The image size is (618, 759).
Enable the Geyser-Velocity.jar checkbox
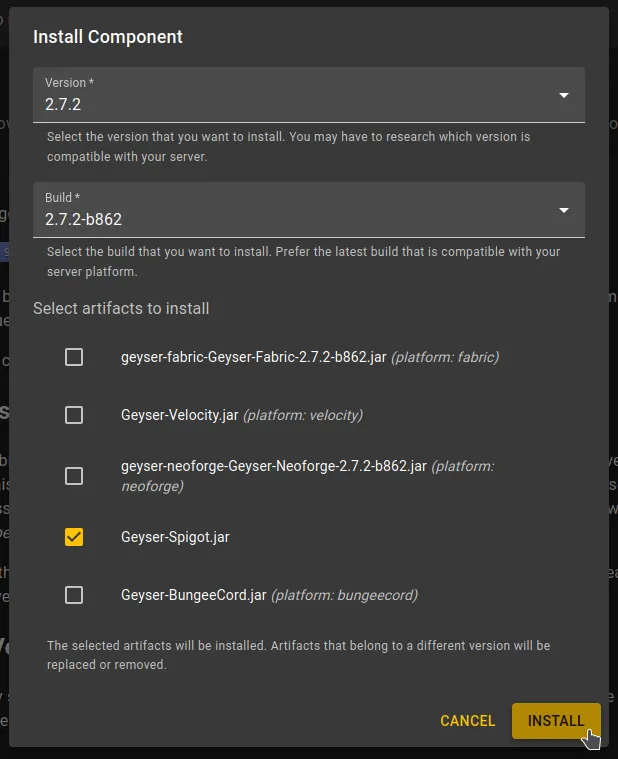coord(74,415)
